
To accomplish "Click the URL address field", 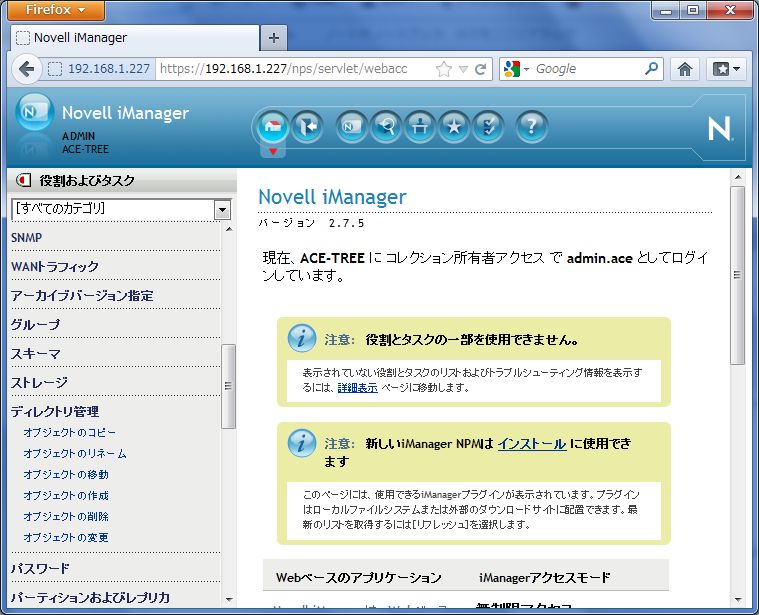I will click(x=295, y=69).
